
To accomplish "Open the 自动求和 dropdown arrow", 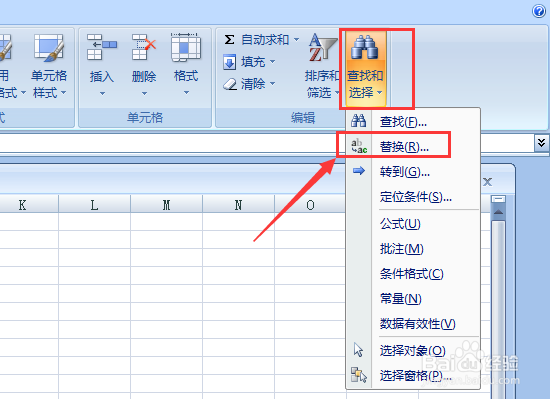I will point(296,39).
